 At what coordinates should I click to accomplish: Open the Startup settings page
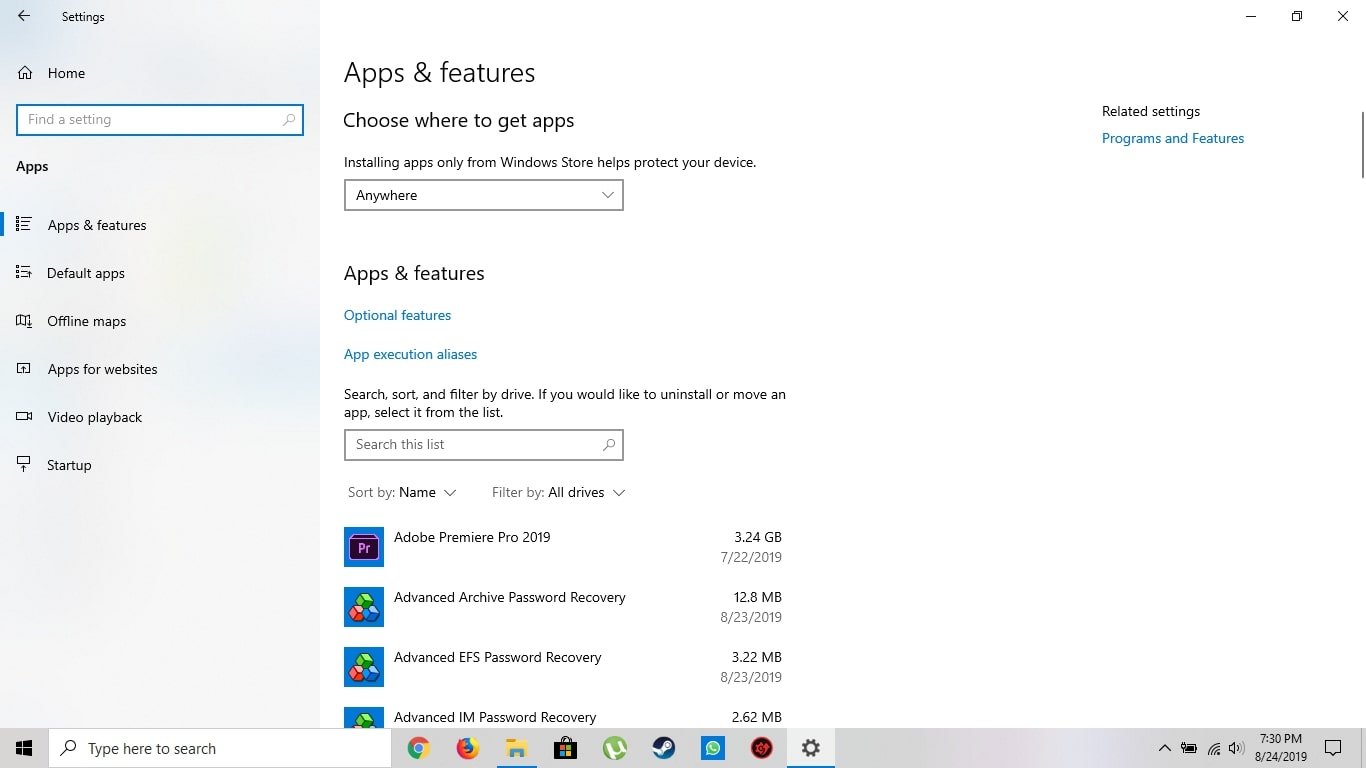[x=69, y=465]
